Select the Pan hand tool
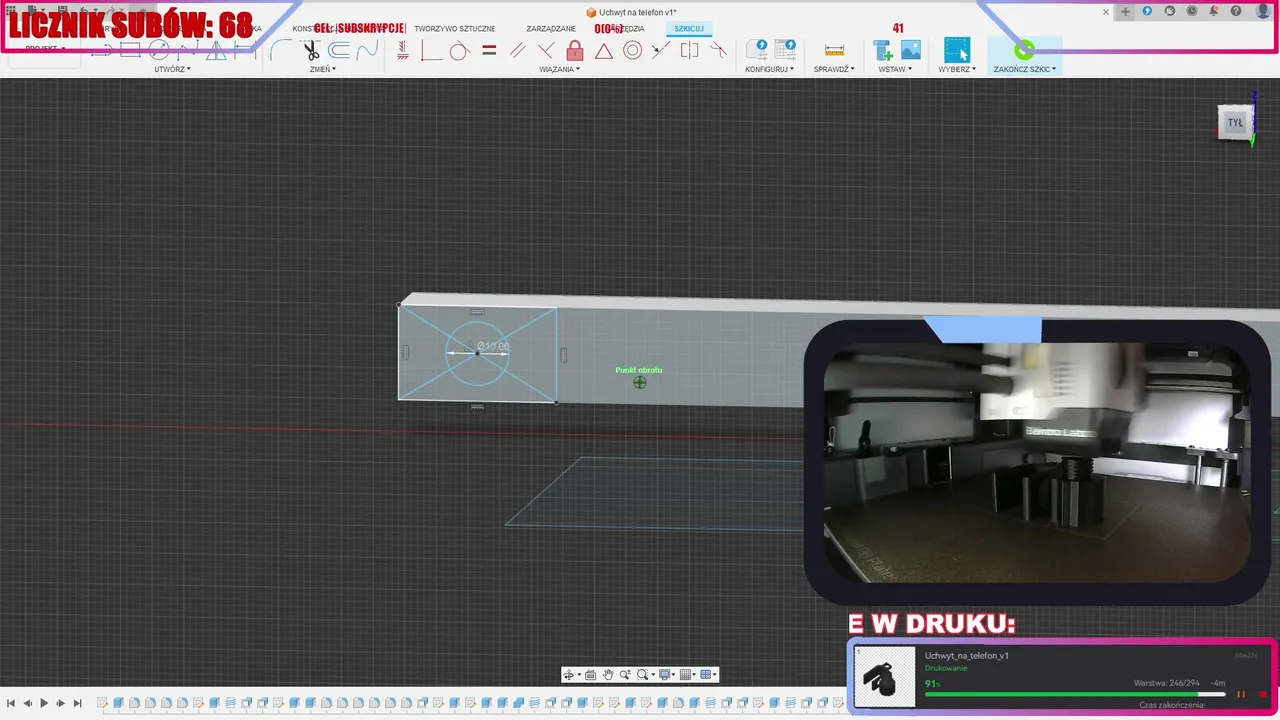The width and height of the screenshot is (1280, 720). [608, 675]
